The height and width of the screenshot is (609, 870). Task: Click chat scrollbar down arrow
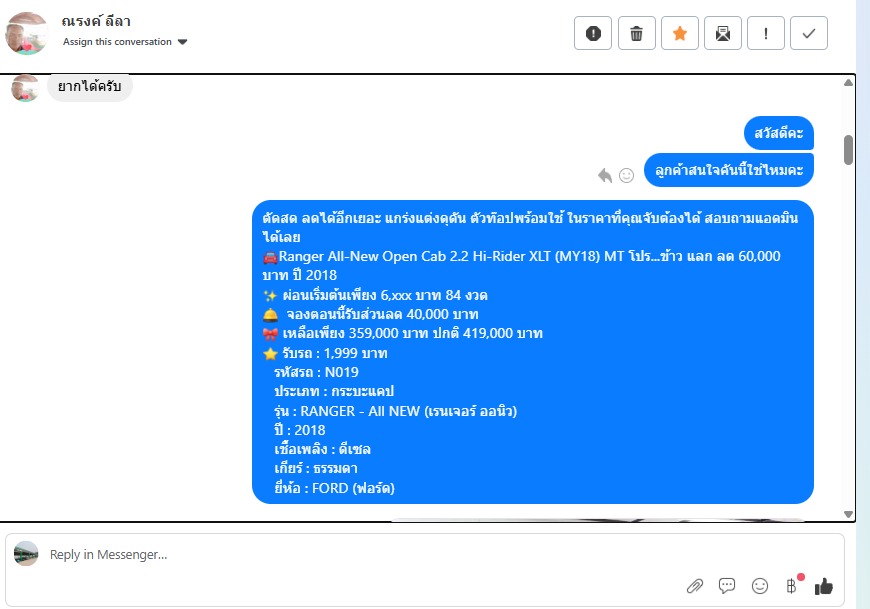[x=848, y=514]
